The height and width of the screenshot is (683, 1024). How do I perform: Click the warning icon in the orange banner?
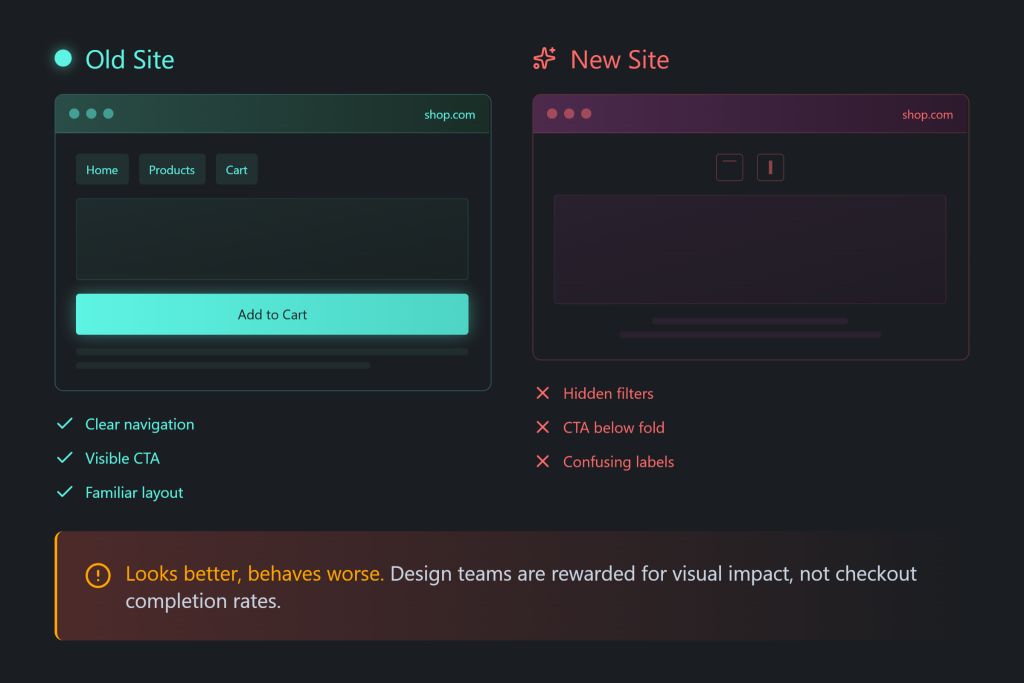98,575
